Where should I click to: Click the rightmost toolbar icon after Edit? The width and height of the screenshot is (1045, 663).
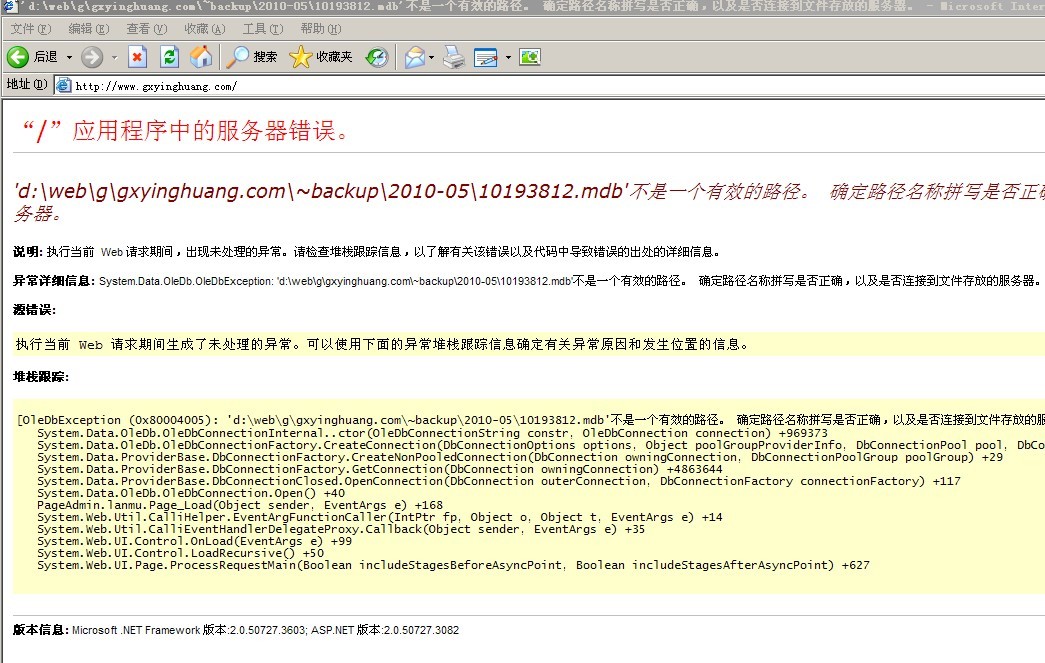pyautogui.click(x=530, y=57)
